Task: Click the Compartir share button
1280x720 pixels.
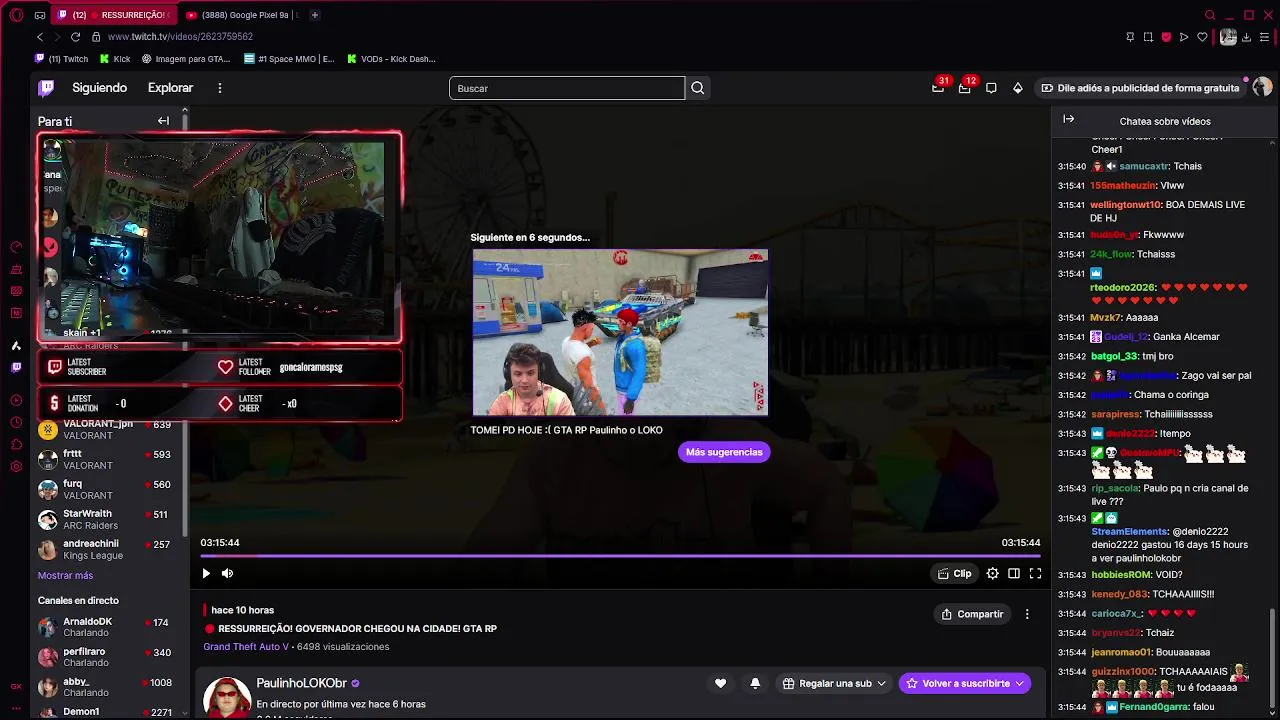Action: coord(972,614)
